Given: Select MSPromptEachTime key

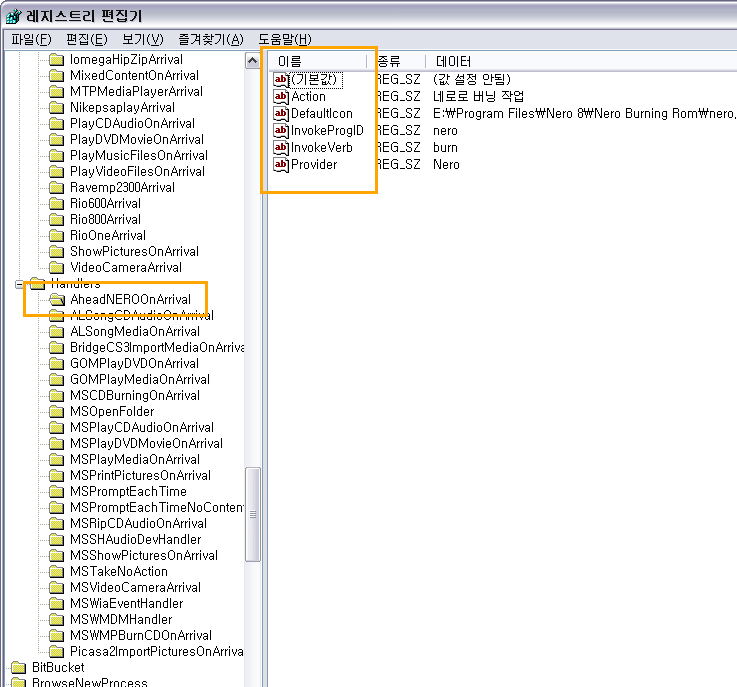Looking at the screenshot, I should coord(128,492).
